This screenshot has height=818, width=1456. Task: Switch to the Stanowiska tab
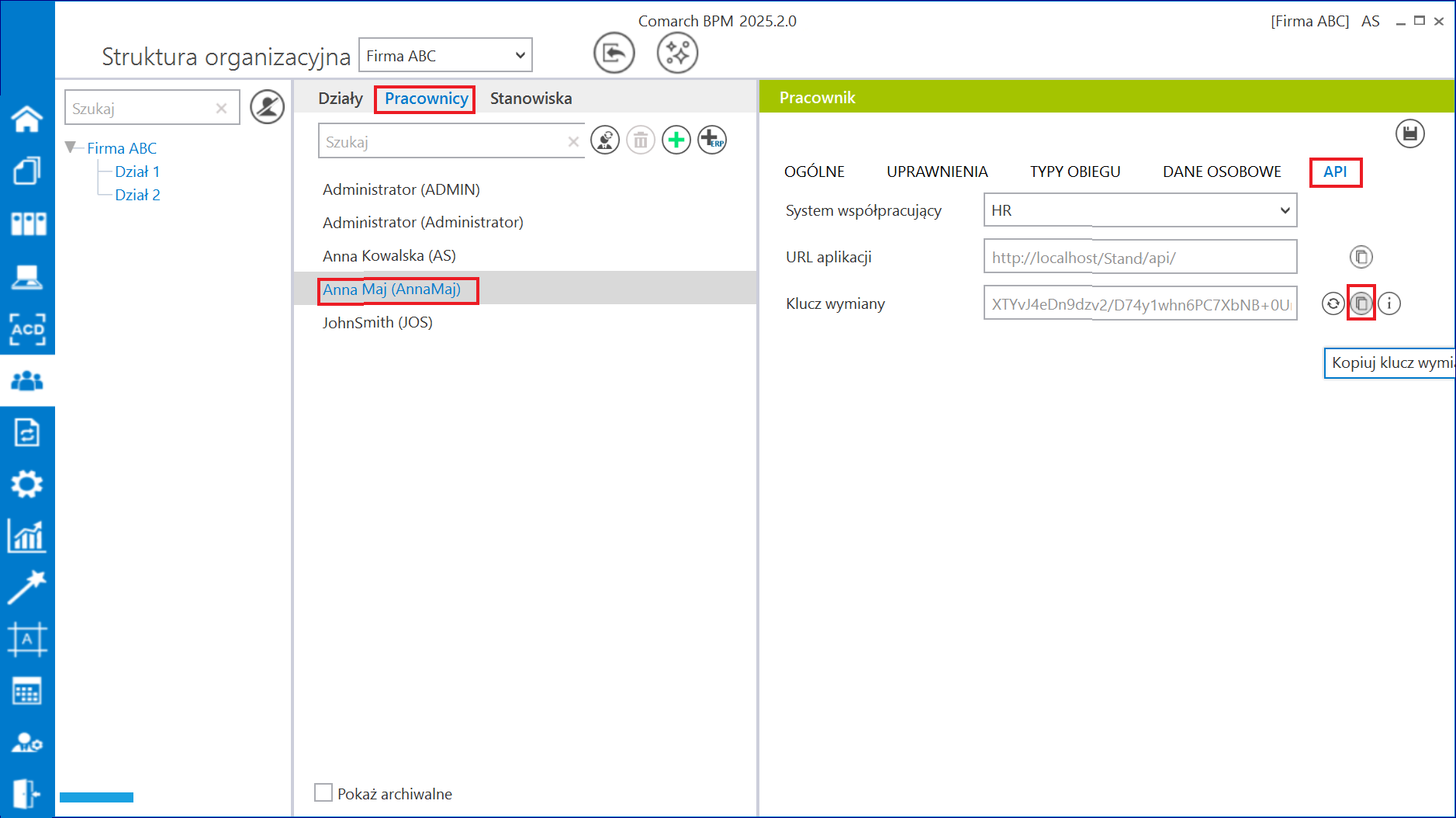pyautogui.click(x=531, y=99)
